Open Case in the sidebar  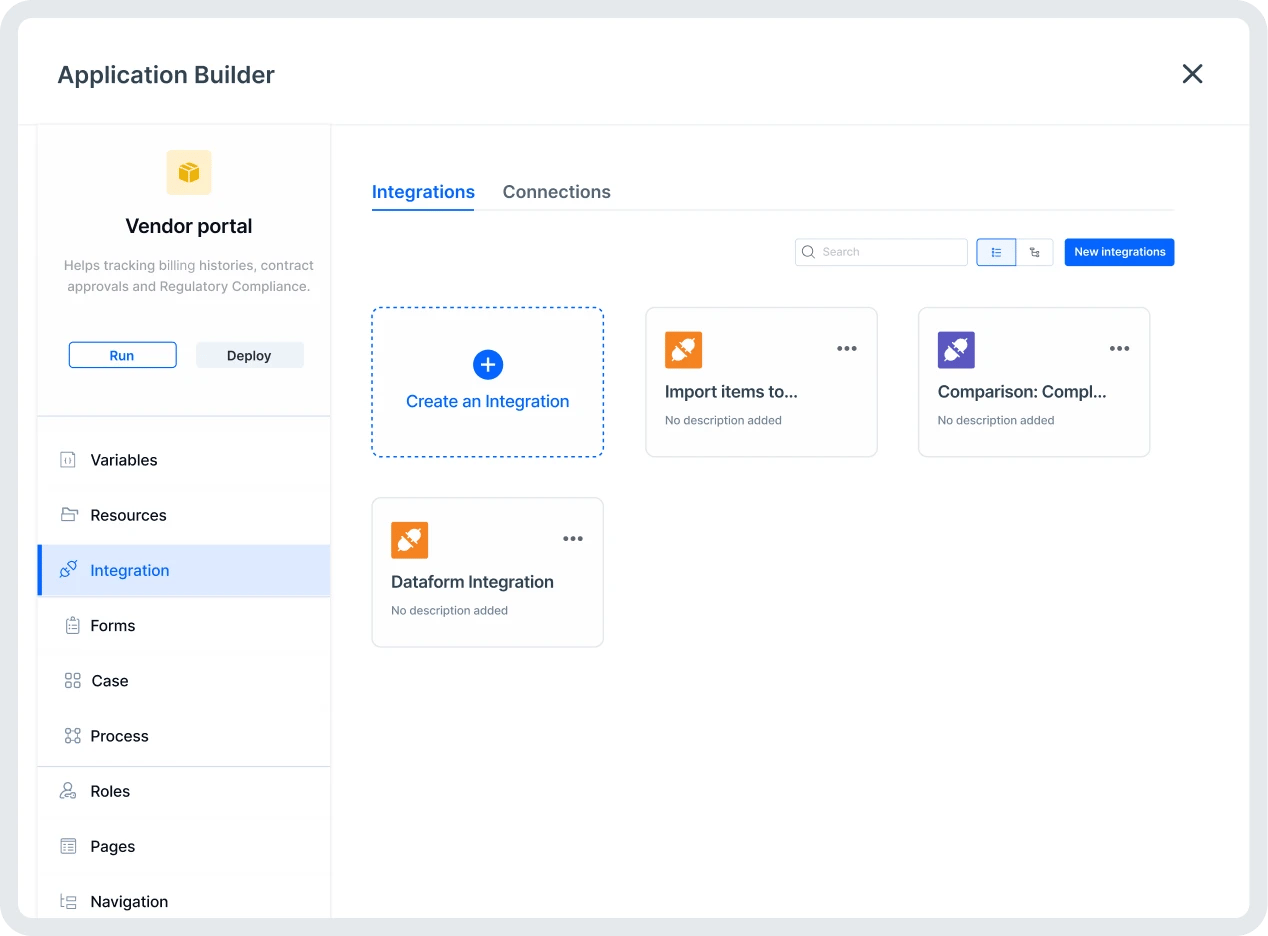point(184,681)
